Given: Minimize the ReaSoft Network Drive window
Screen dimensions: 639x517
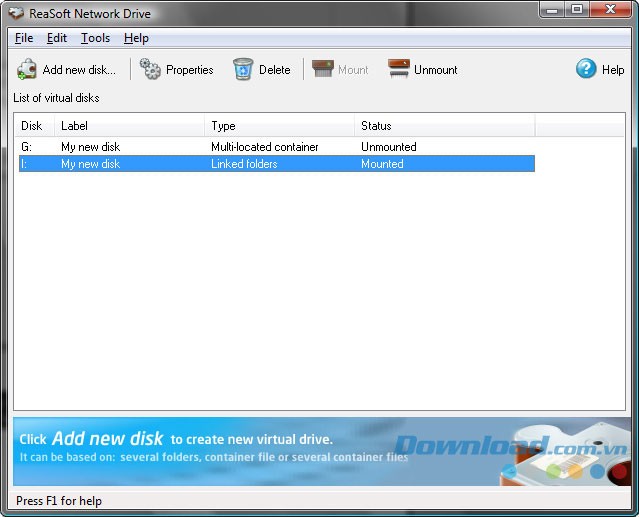Looking at the screenshot, I should (552, 10).
